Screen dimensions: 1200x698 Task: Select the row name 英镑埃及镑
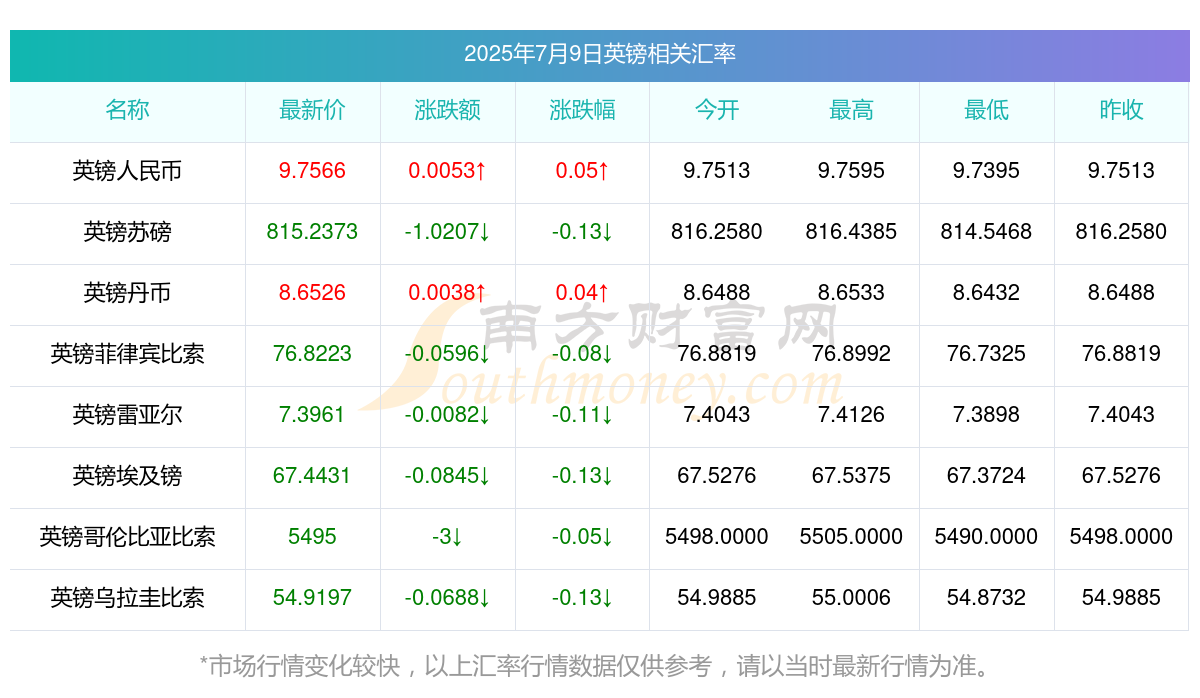click(127, 476)
